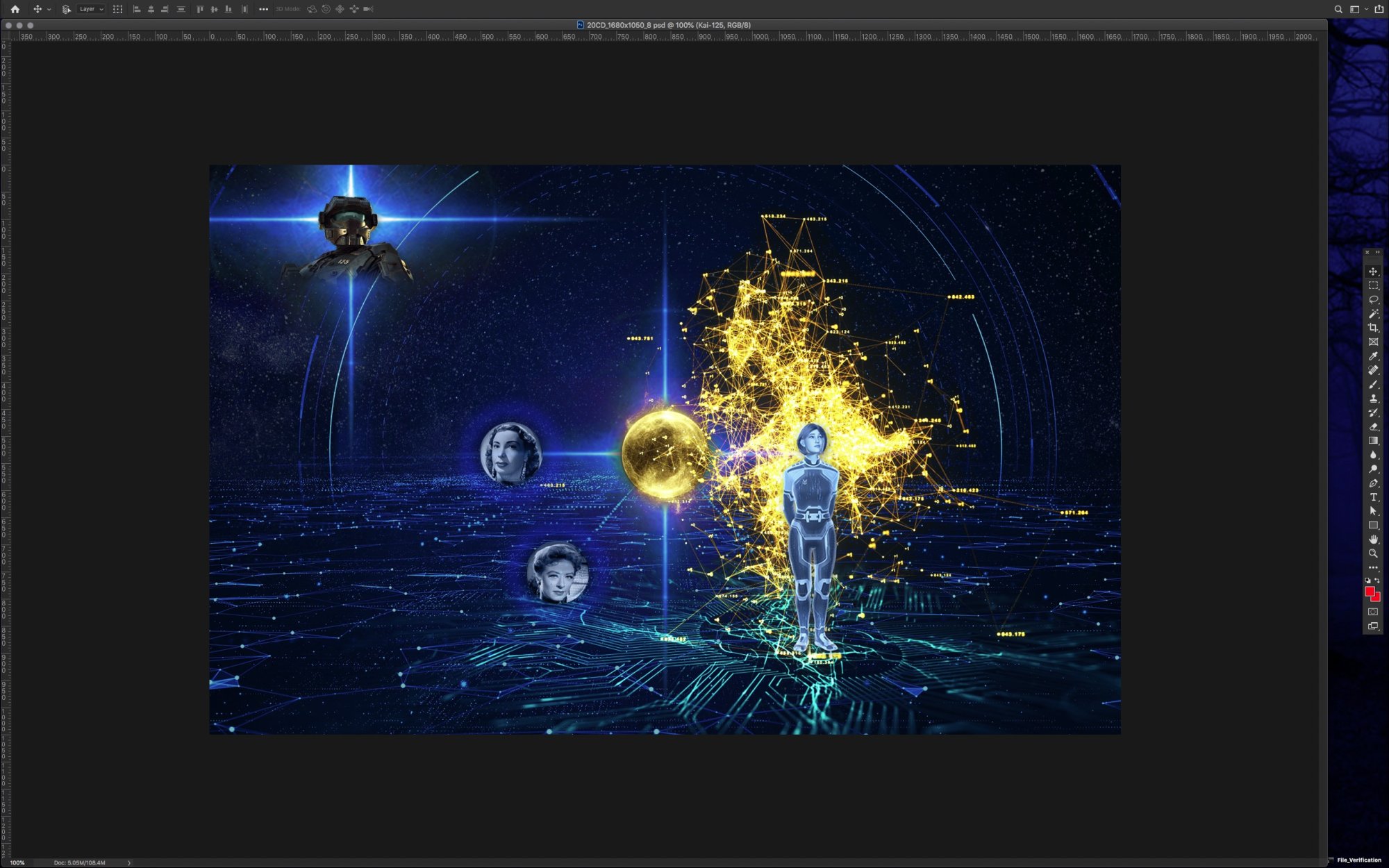Select the Hand tool
Screen dimensions: 1389x868
[x=1373, y=540]
